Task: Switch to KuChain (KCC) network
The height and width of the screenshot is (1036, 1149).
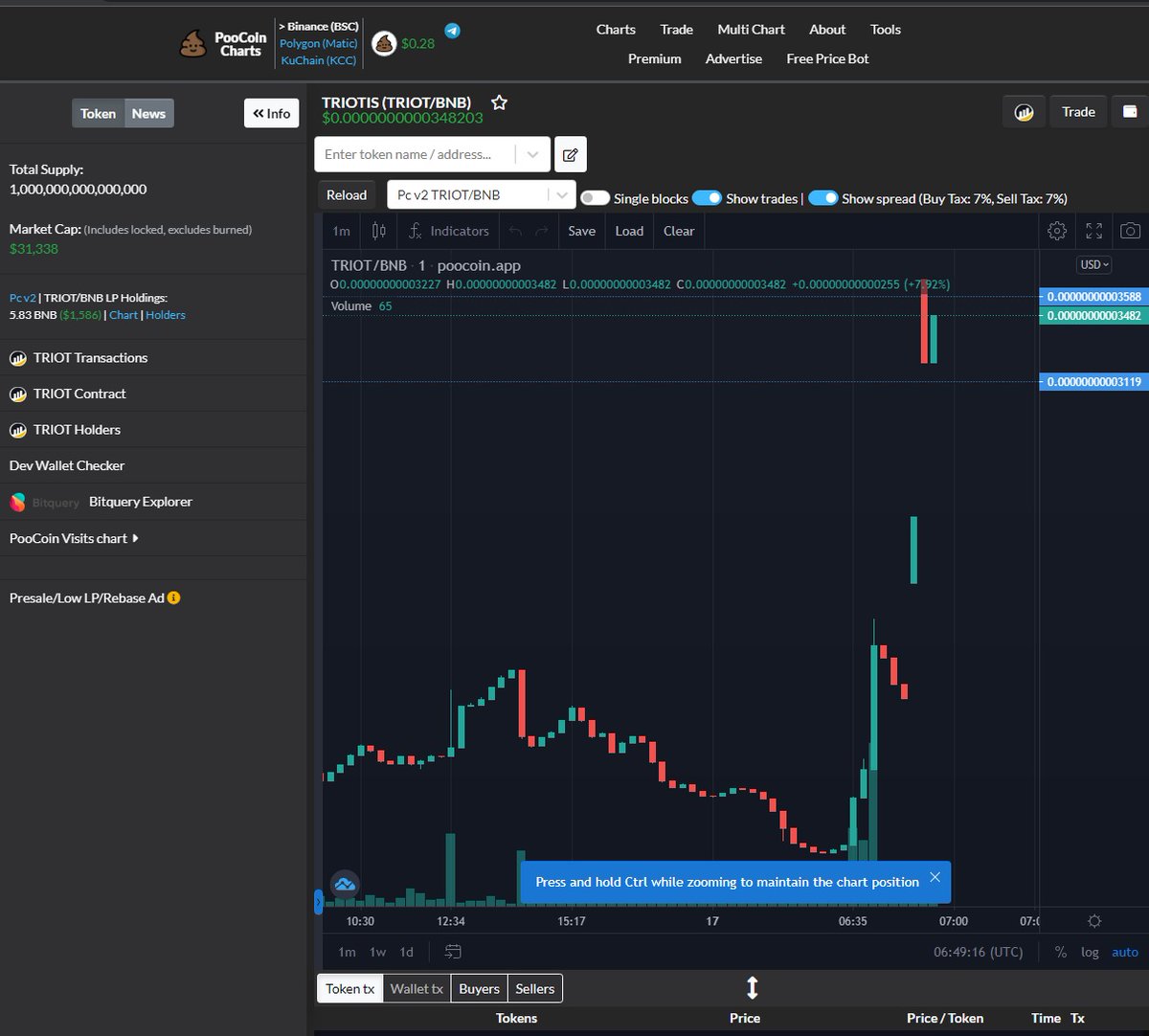Action: coord(319,60)
